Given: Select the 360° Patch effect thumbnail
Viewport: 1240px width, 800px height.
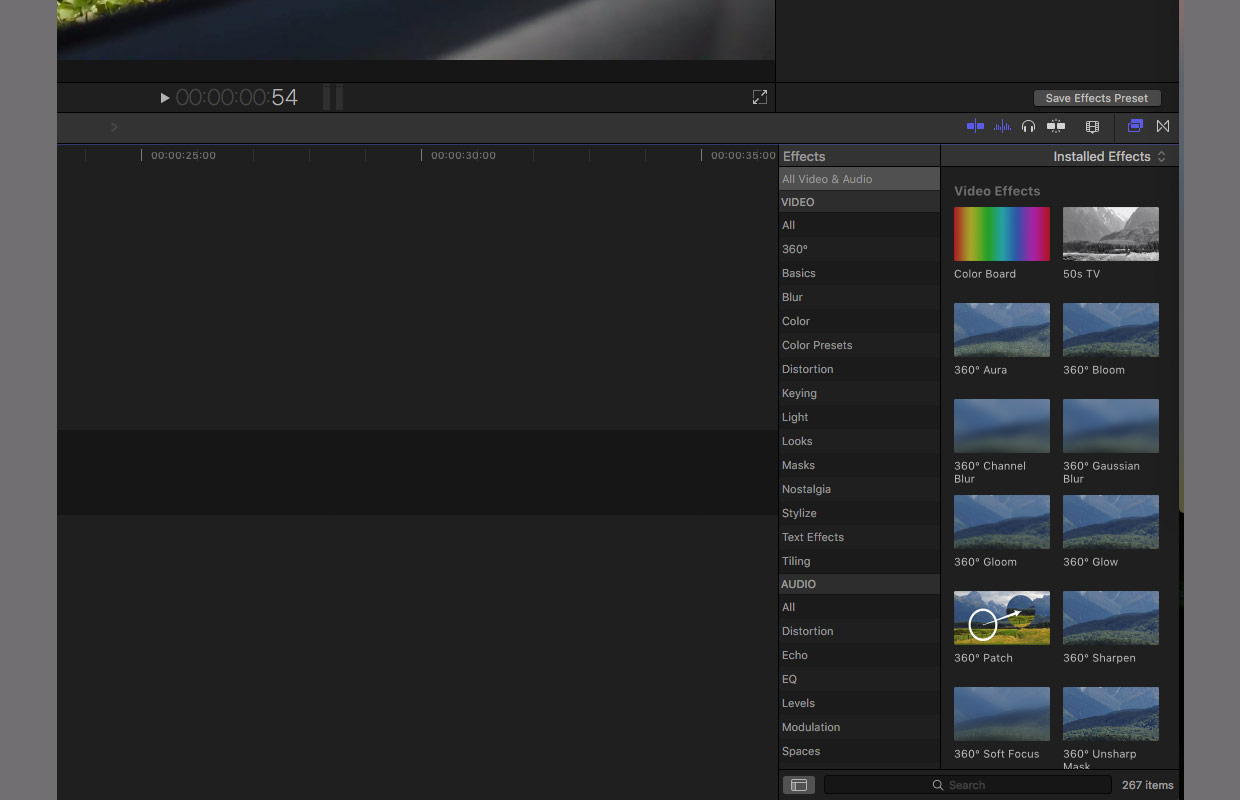Looking at the screenshot, I should coord(1001,617).
